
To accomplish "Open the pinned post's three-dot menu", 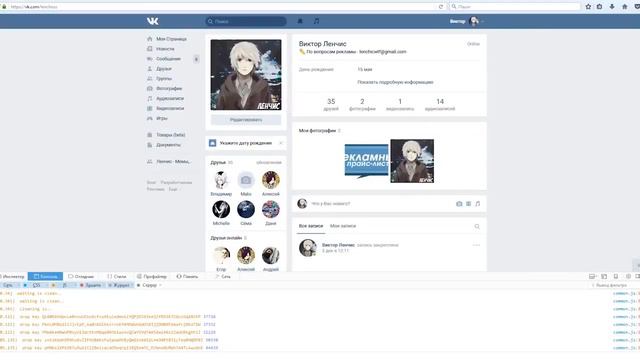I will (476, 245).
